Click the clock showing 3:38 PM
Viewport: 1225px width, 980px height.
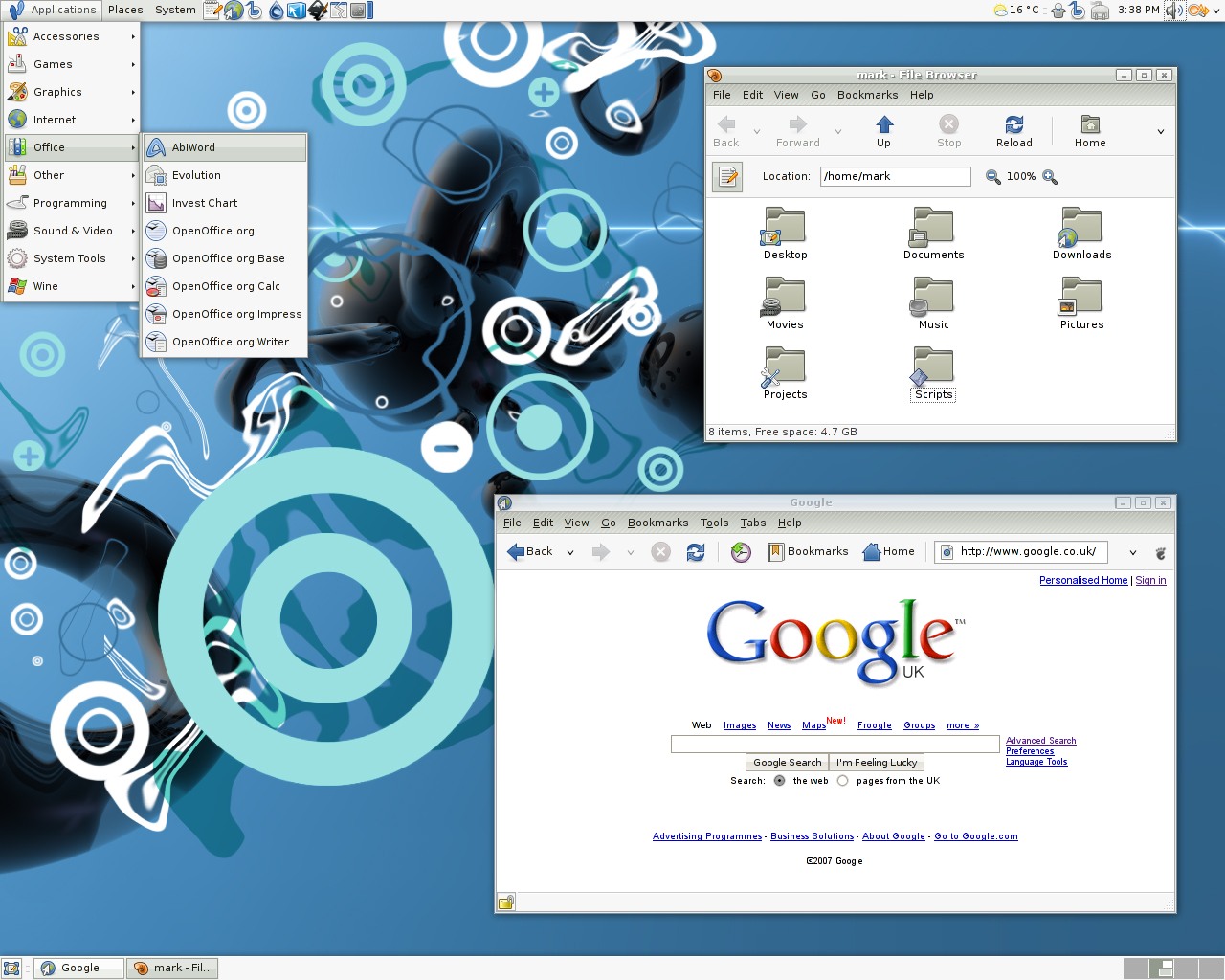(1138, 10)
